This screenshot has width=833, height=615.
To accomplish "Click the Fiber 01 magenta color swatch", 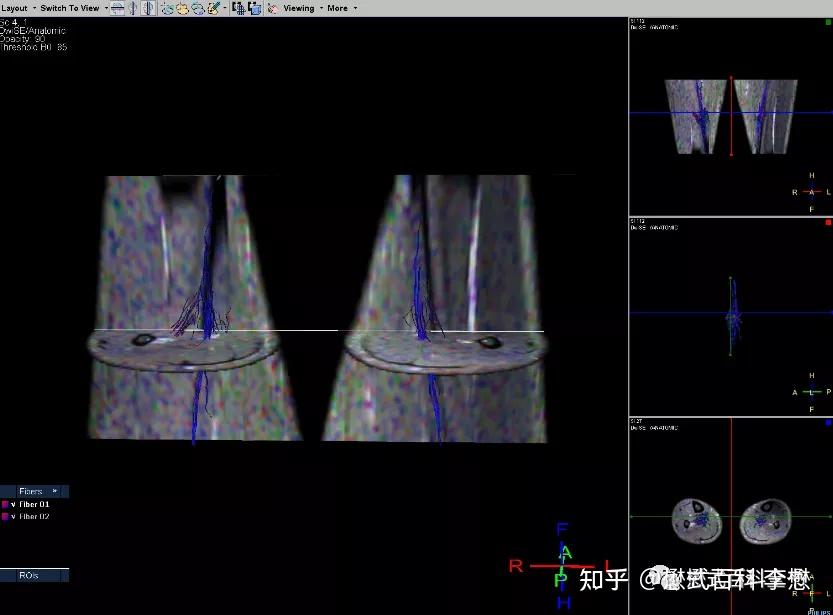I will (x=5, y=505).
